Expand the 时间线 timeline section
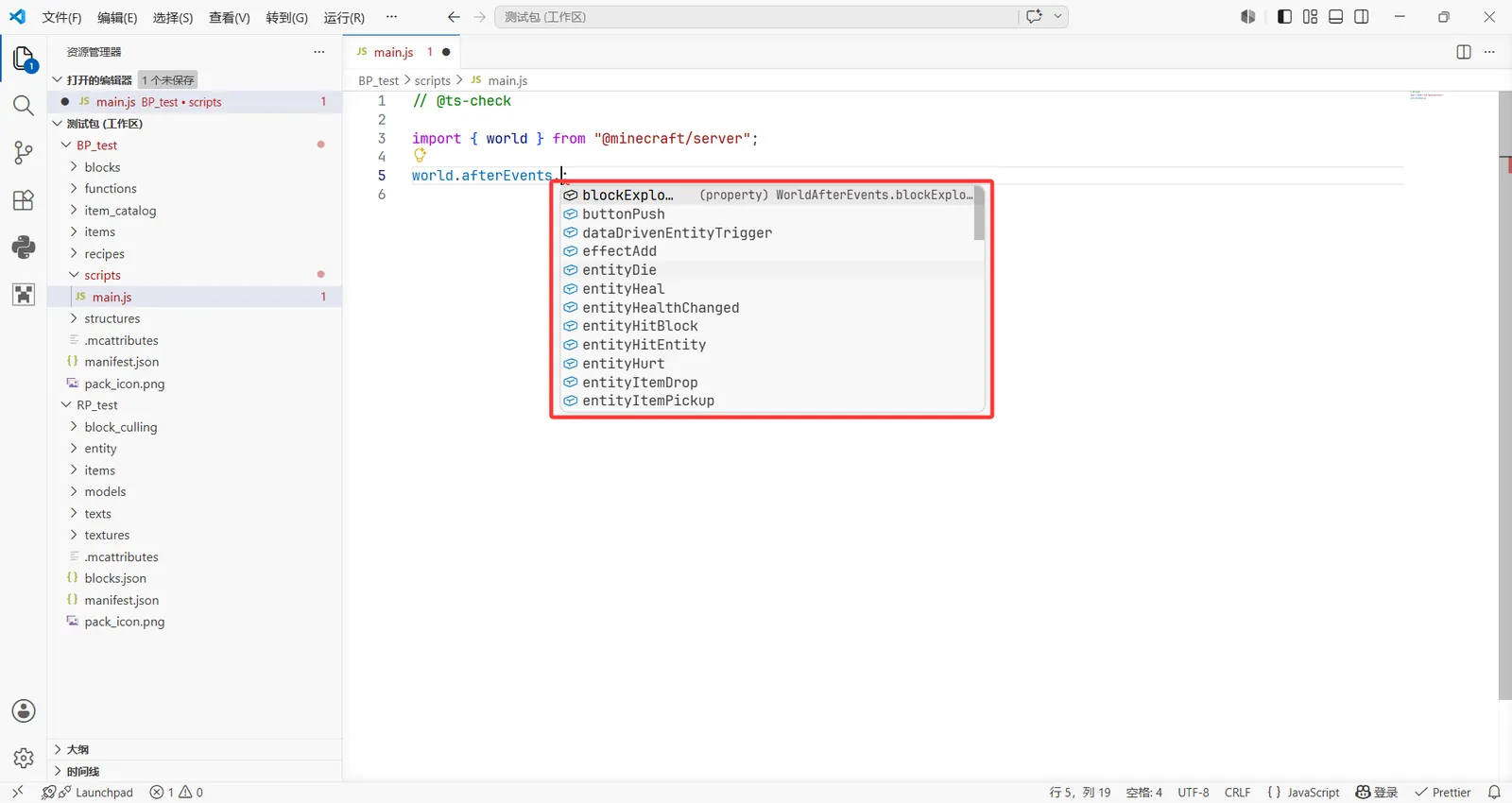The image size is (1512, 803). [x=58, y=771]
